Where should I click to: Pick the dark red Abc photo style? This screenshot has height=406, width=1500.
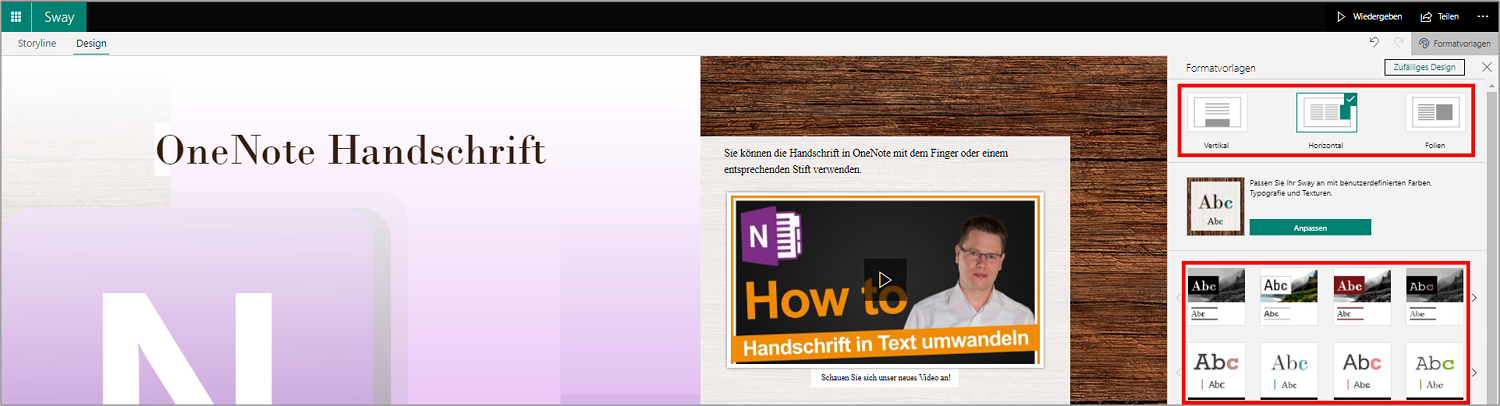point(1362,296)
